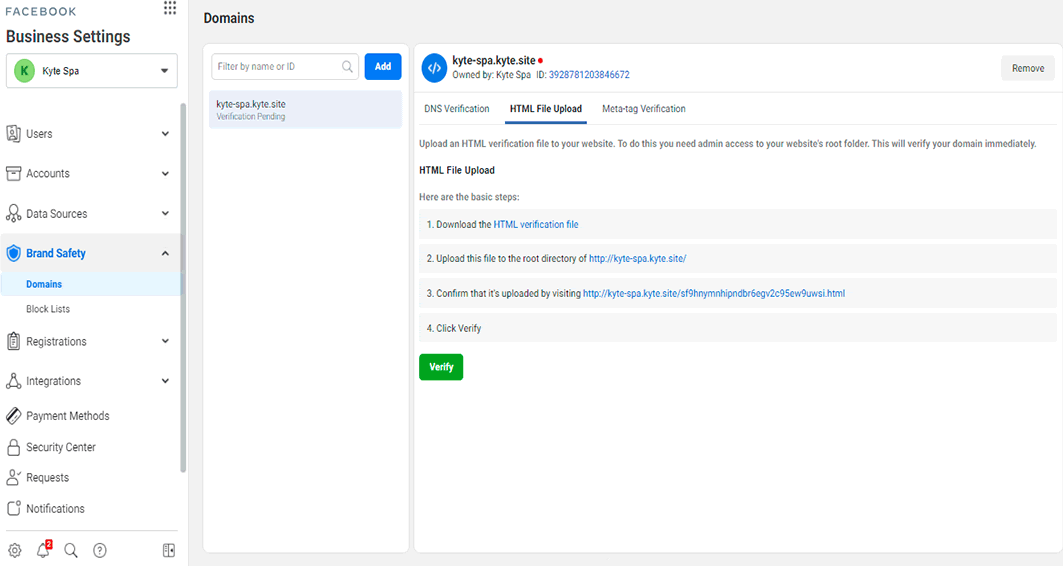Image resolution: width=1063 pixels, height=566 pixels.
Task: Click the Registrations clipboard icon
Action: pyautogui.click(x=14, y=341)
